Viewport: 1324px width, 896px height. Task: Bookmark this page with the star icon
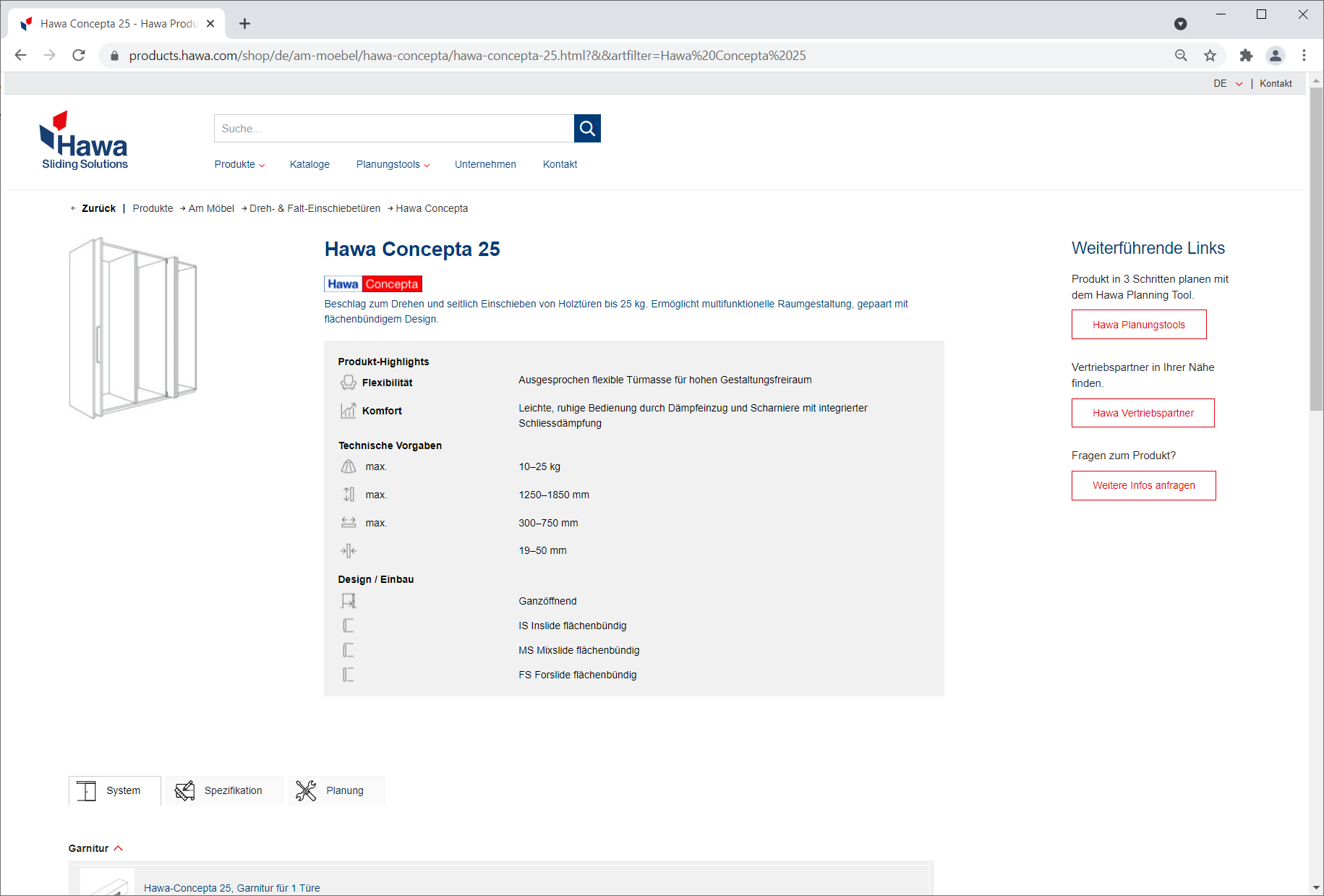(x=1210, y=55)
